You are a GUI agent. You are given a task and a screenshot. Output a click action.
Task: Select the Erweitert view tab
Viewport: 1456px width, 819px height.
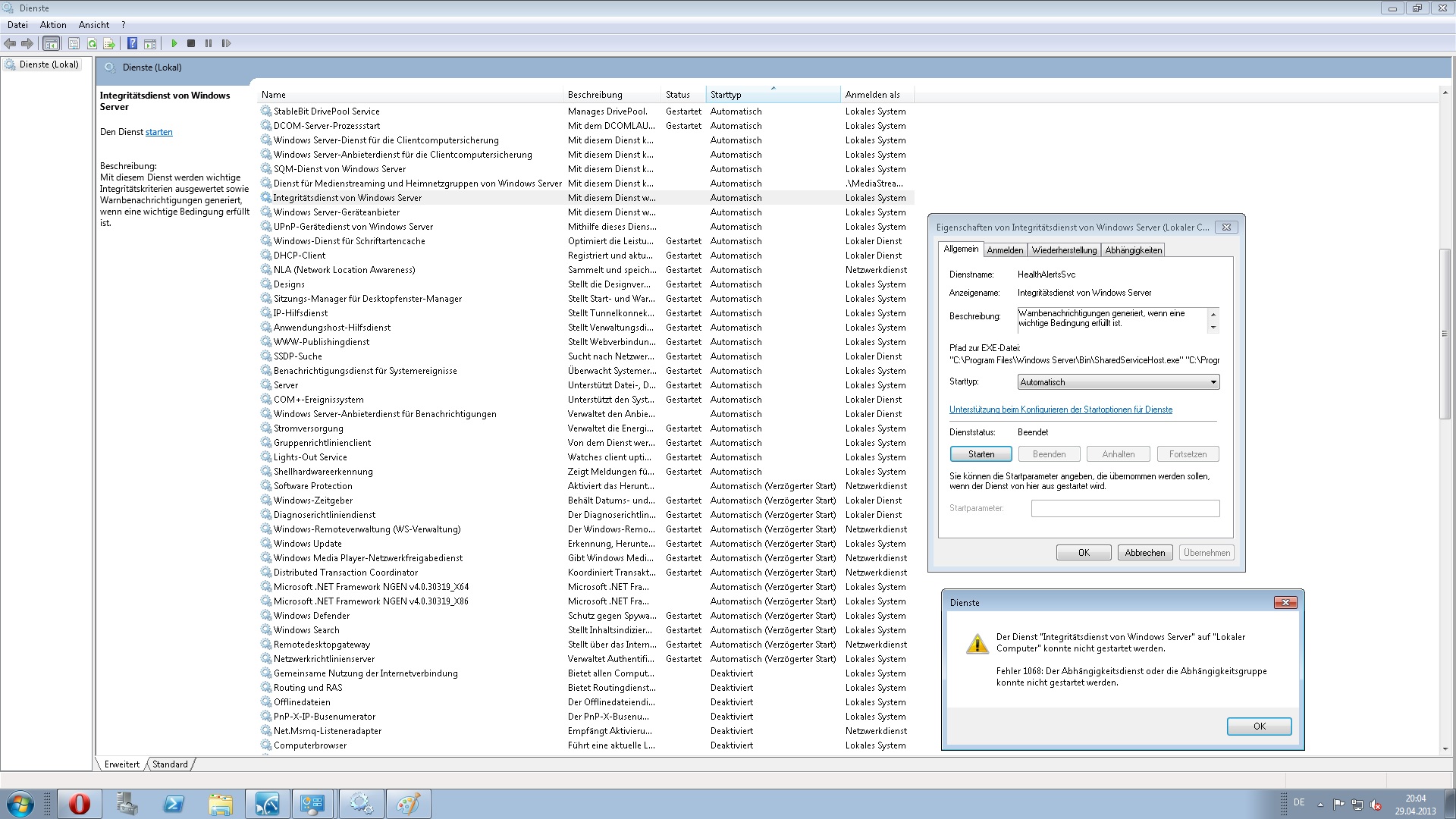click(122, 764)
